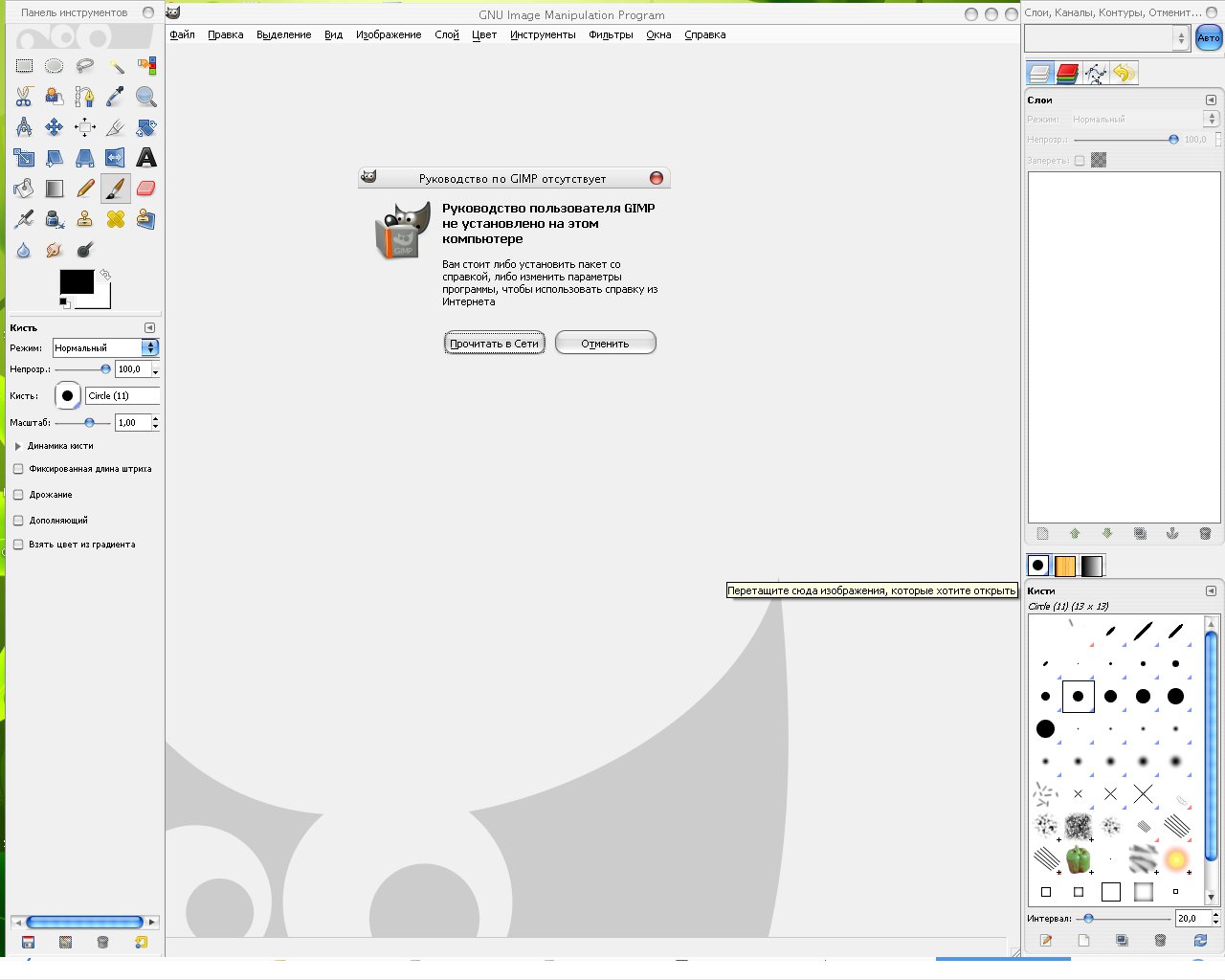Select the Align tool
This screenshot has width=1225, height=980.
pos(85,127)
